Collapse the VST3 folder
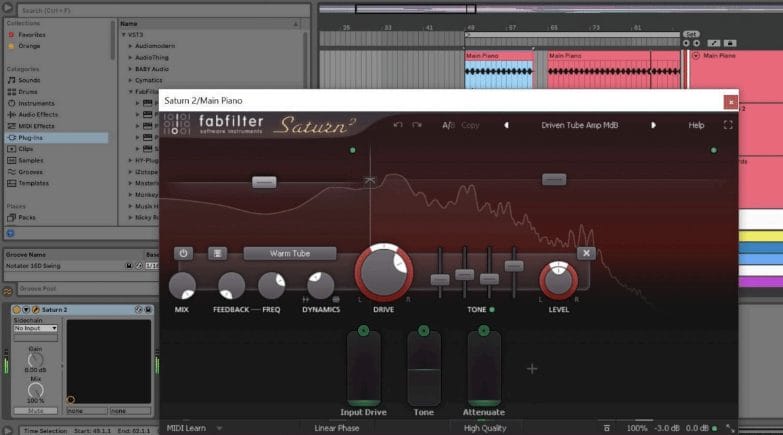 [124, 34]
